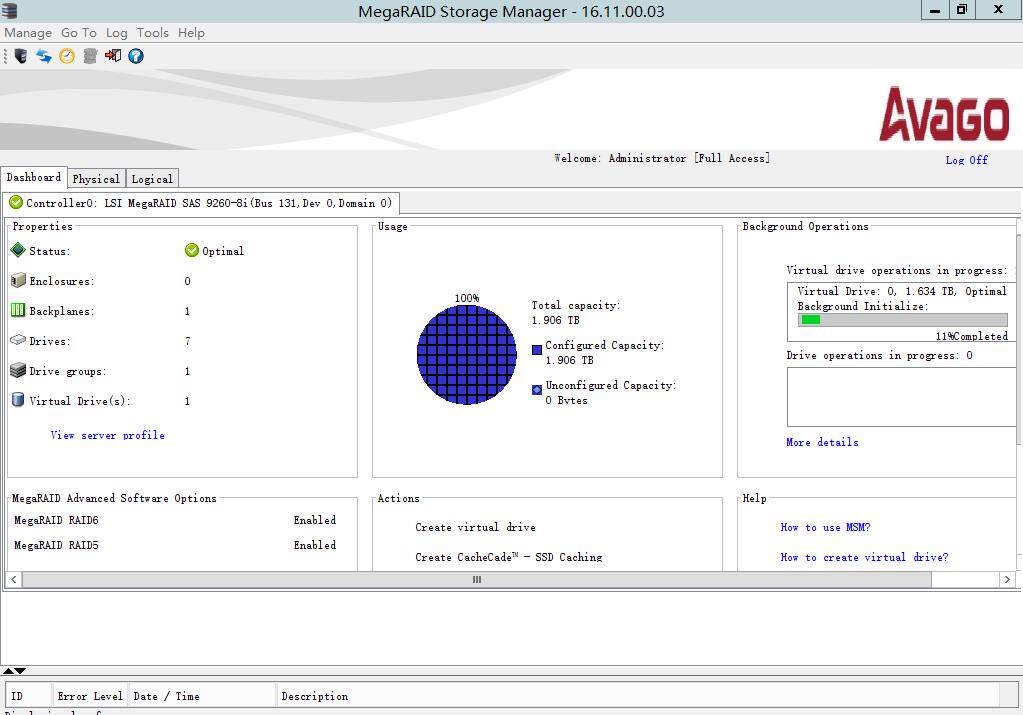Click the Total capacity 1.906 TB text
1023x715 pixels.
tap(575, 312)
